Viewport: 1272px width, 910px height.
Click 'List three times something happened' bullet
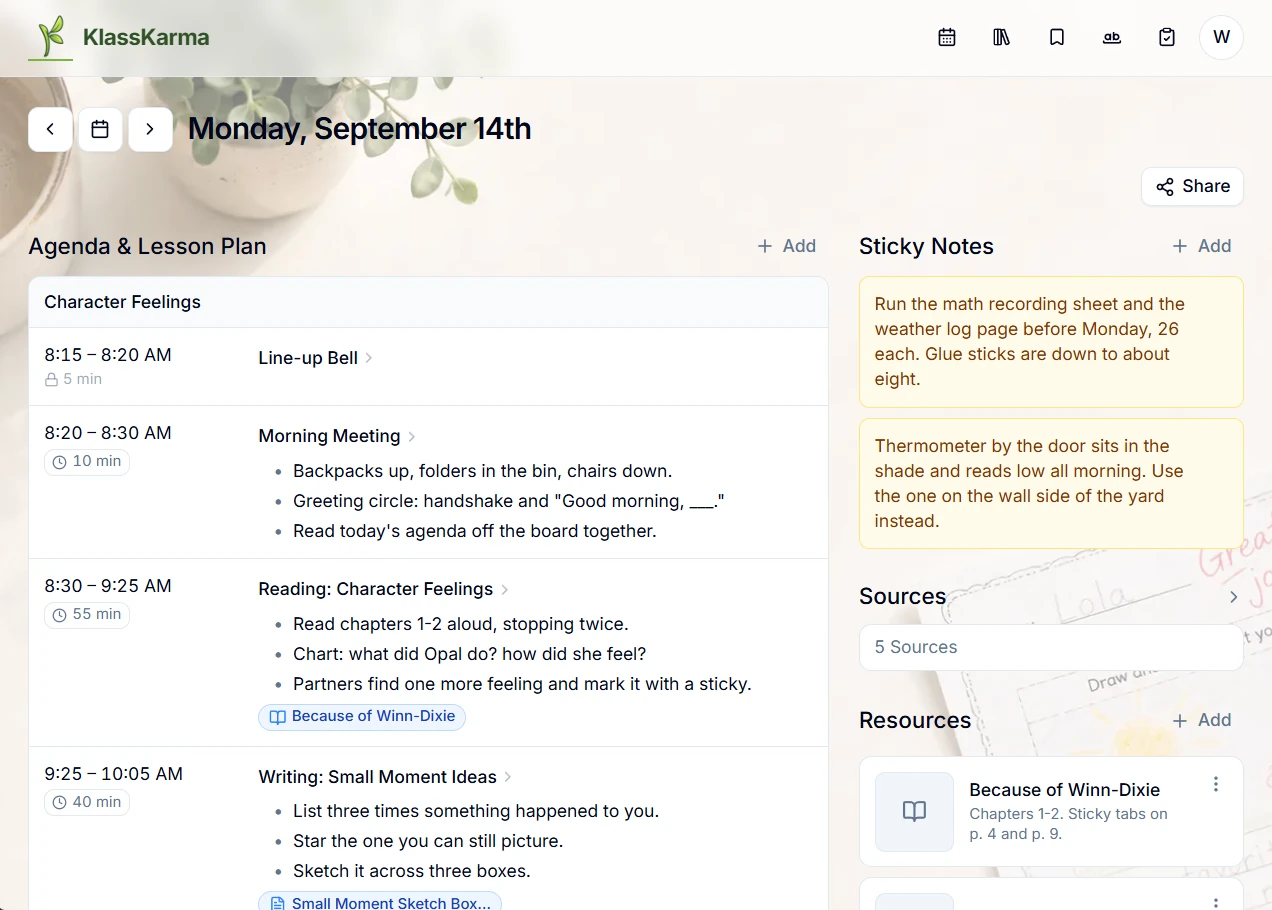476,810
